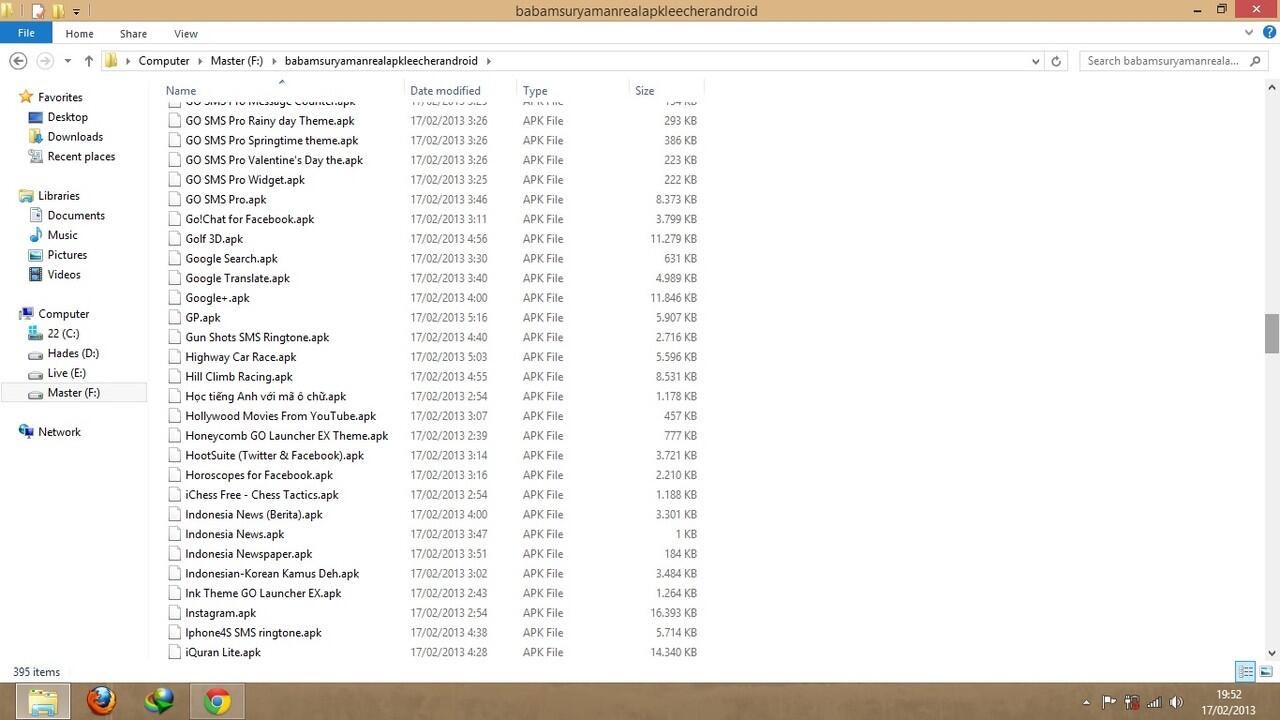Select Favorites in the navigation pane
The image size is (1280, 720).
pos(60,97)
